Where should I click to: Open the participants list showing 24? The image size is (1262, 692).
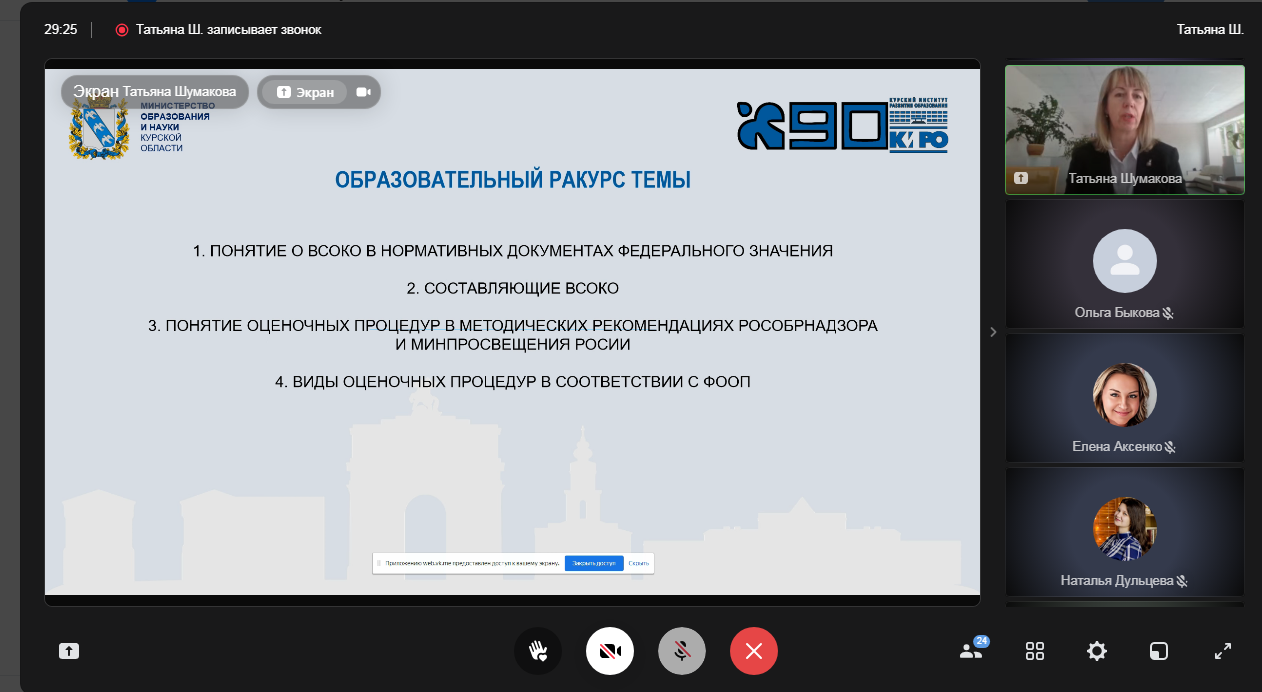tap(972, 650)
